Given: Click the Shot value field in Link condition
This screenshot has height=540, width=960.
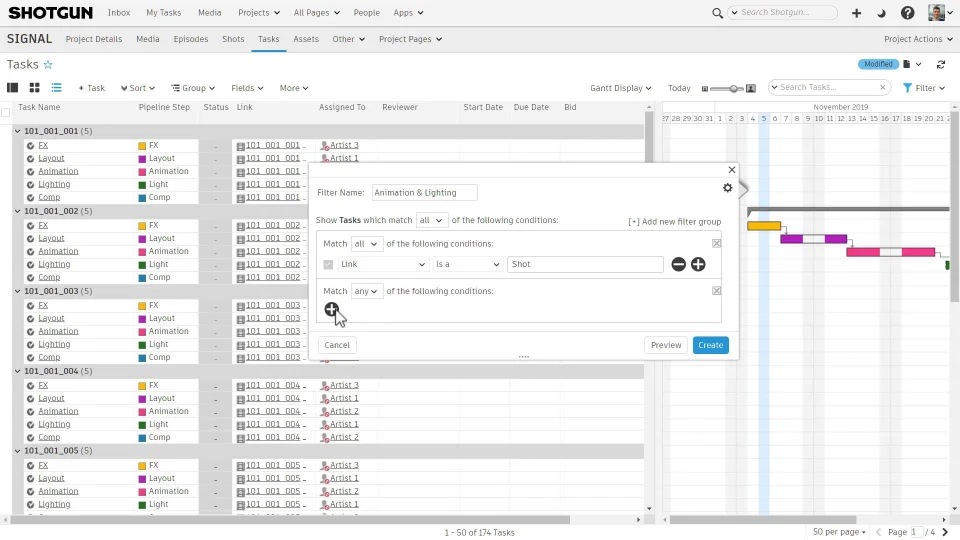Looking at the screenshot, I should [x=585, y=264].
